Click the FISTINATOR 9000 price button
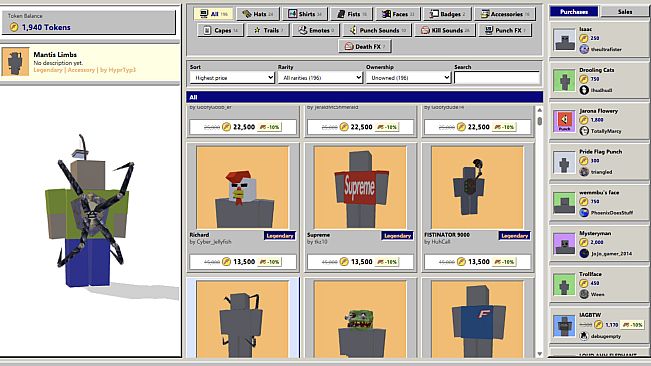This screenshot has width=651, height=366. click(477, 262)
